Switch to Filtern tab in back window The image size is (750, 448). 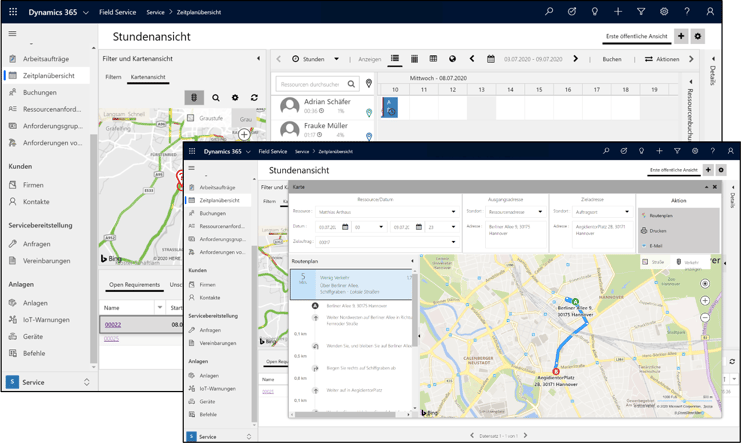click(x=113, y=76)
